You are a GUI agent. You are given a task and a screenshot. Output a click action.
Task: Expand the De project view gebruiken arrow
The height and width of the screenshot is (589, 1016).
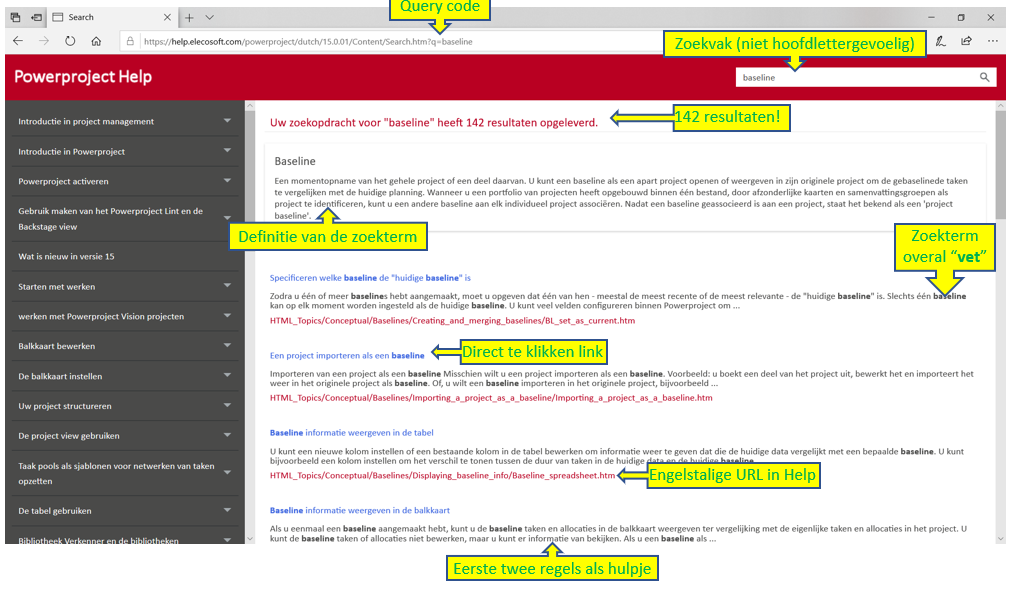pyautogui.click(x=227, y=435)
